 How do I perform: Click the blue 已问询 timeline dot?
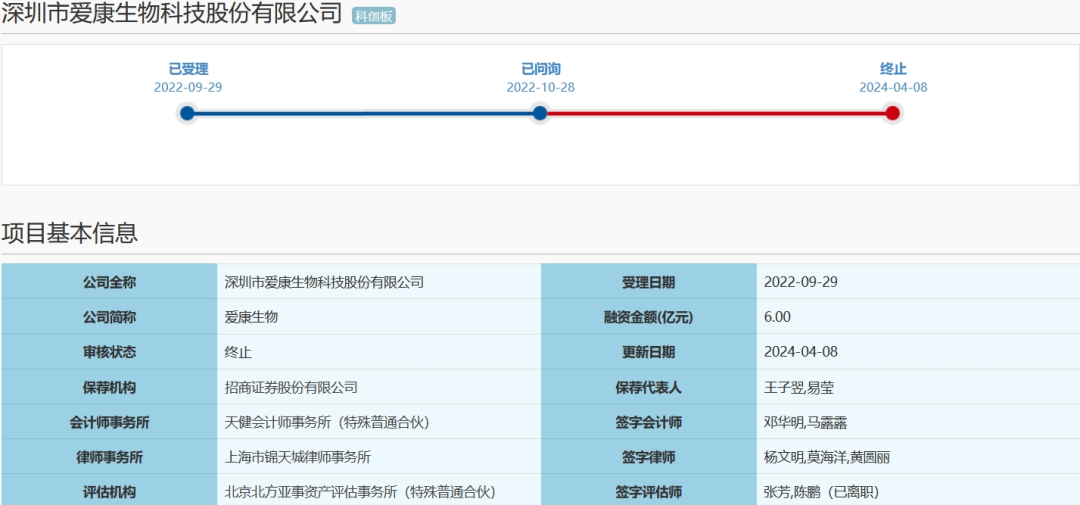pos(540,113)
